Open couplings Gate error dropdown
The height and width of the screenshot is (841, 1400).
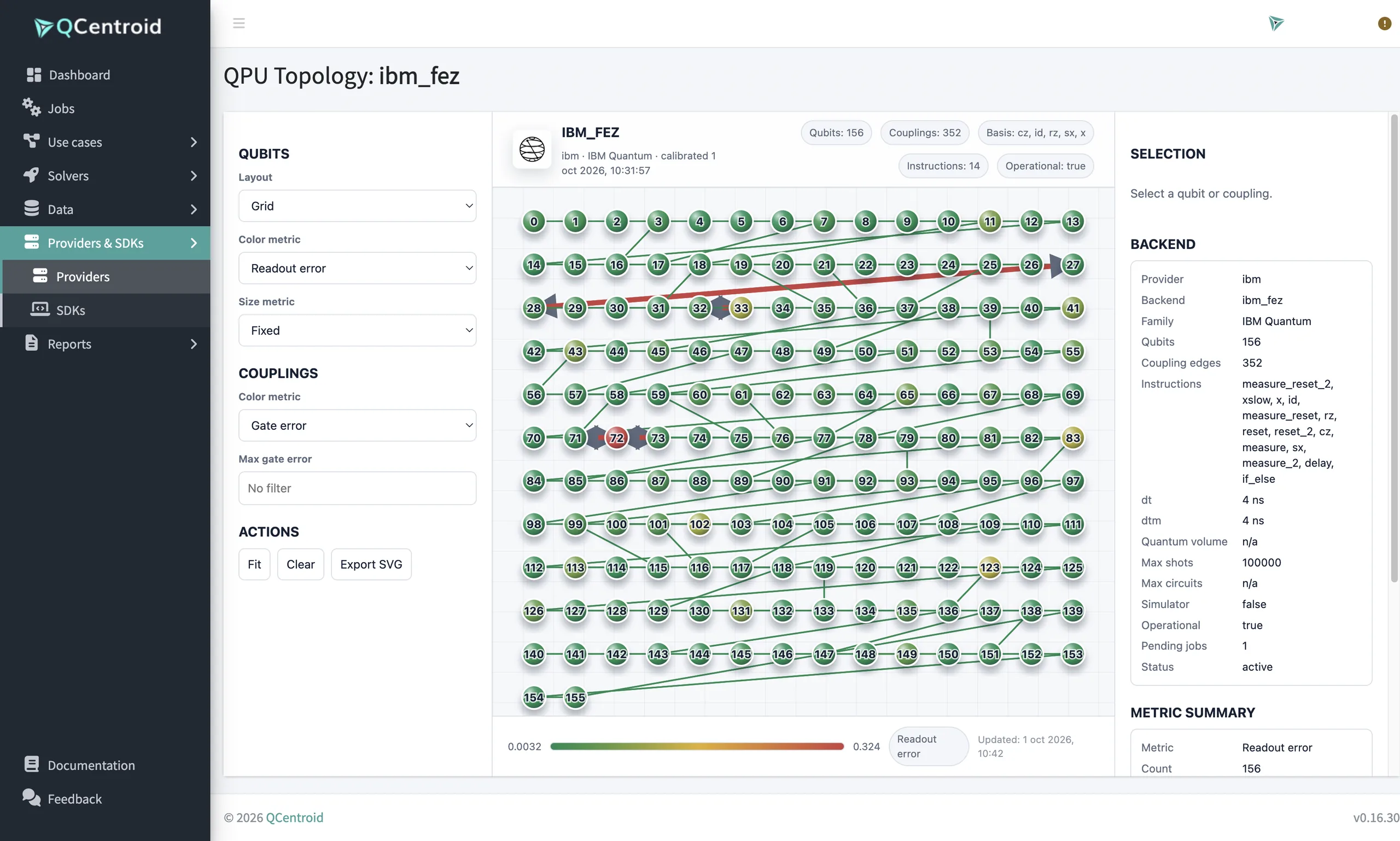[357, 425]
